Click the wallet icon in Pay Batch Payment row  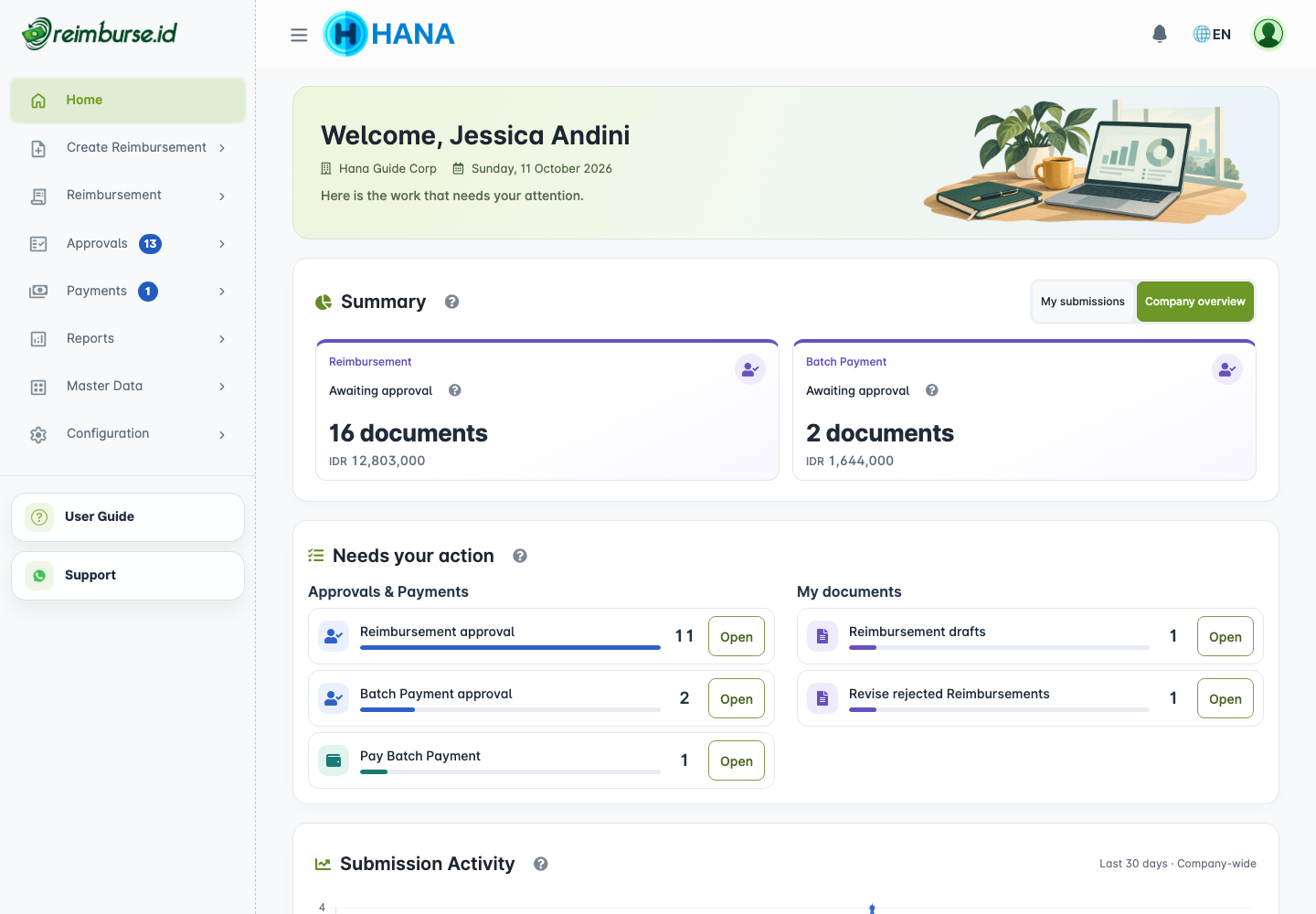[x=334, y=760]
